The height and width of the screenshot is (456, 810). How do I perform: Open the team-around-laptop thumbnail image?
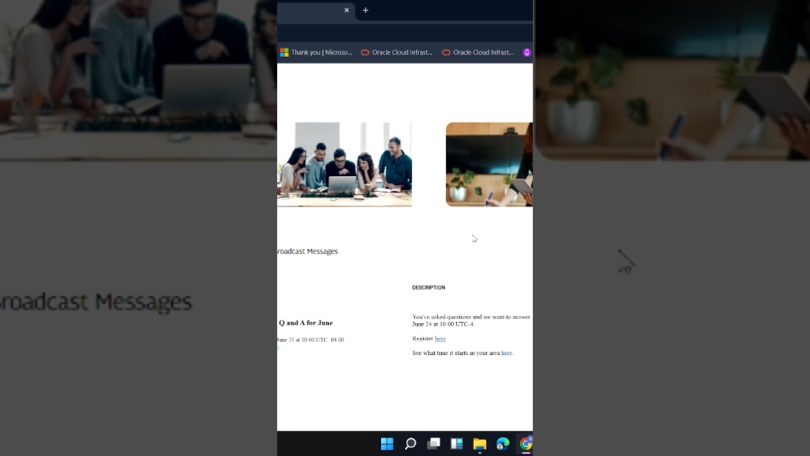click(x=345, y=164)
